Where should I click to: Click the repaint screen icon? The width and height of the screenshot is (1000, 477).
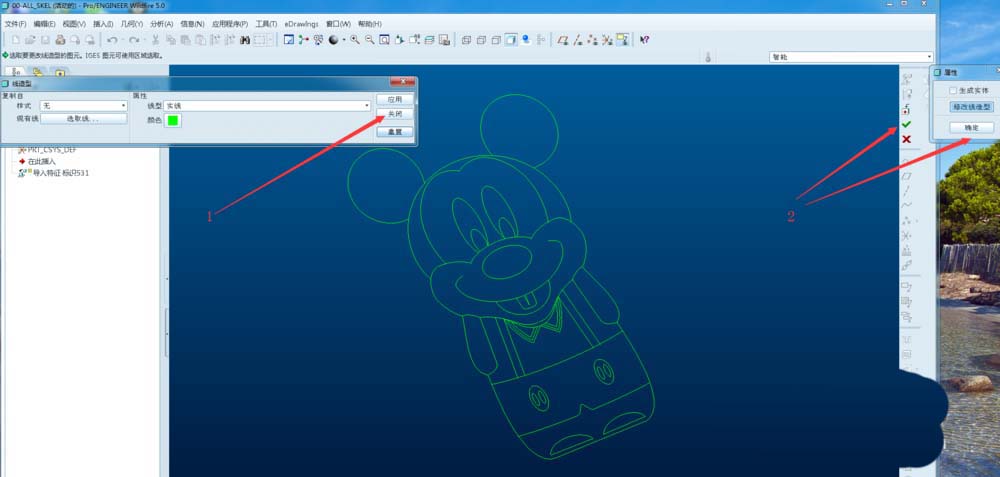click(288, 40)
